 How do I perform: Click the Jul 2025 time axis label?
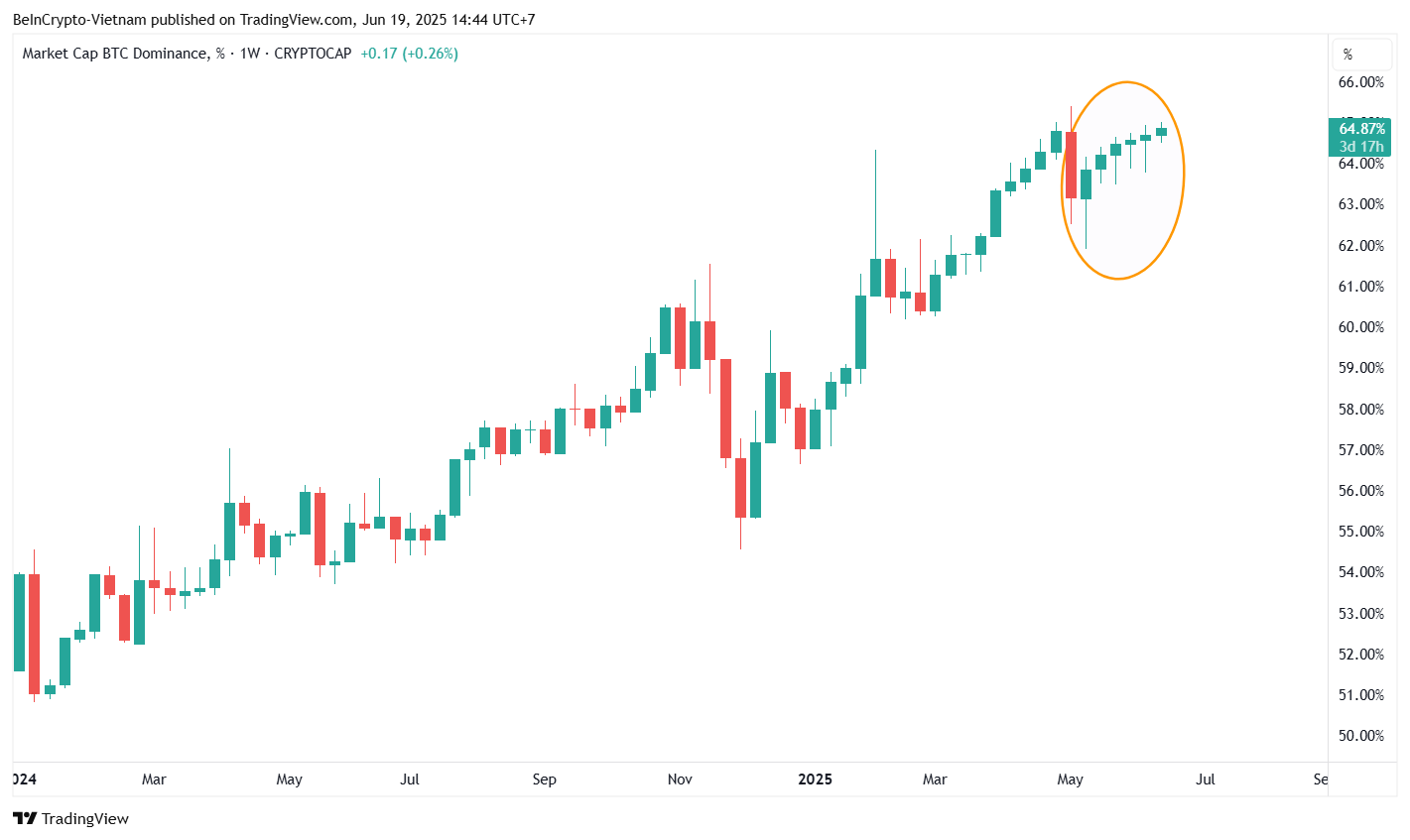click(1205, 780)
